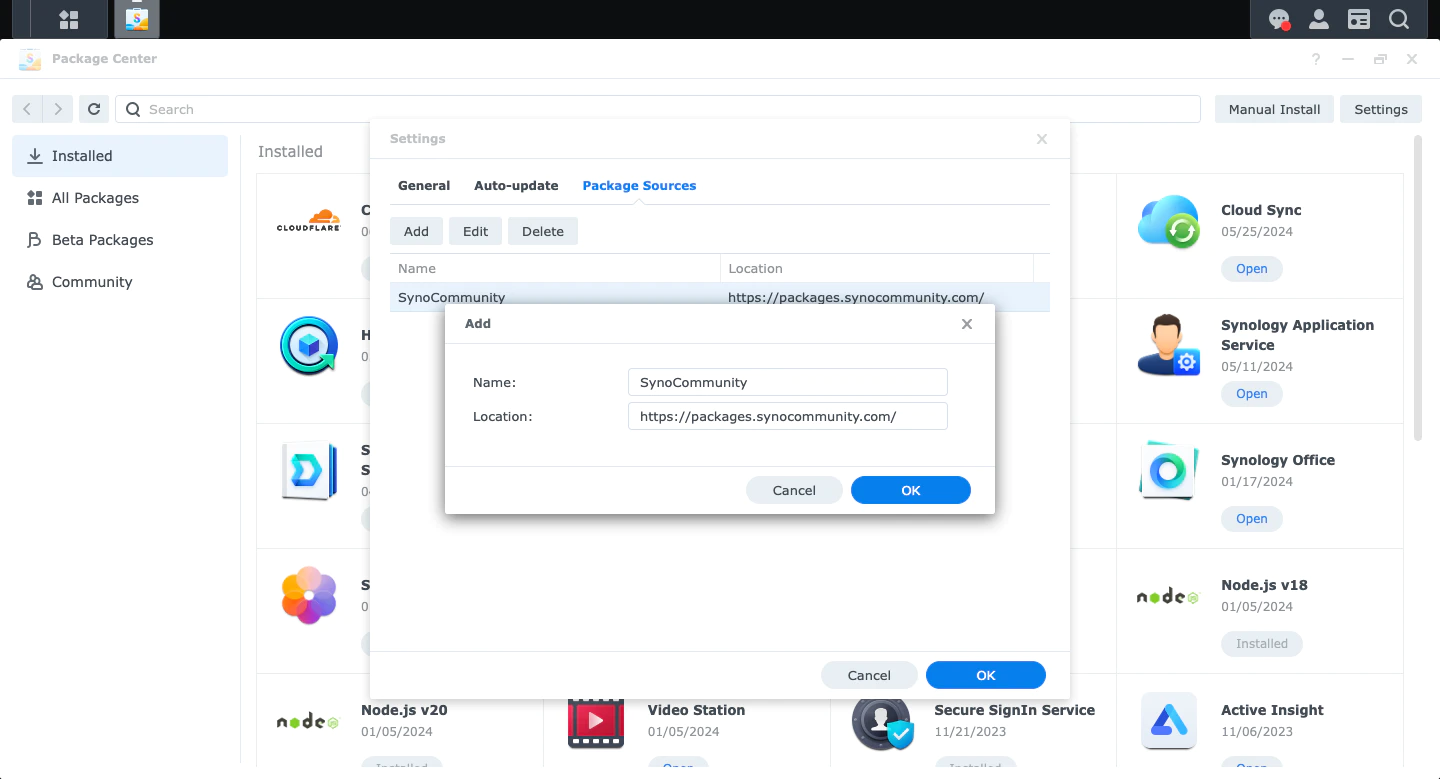The height and width of the screenshot is (779, 1440).
Task: Click the Cloud Sync package icon
Action: 1169,222
